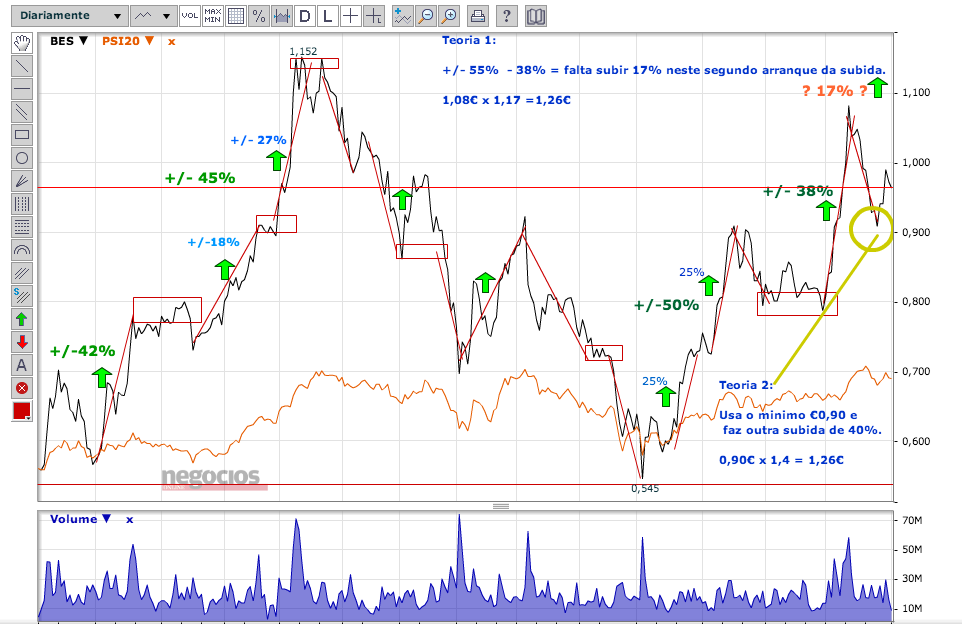Click the 'Teoria 2:' annotation

coord(746,385)
